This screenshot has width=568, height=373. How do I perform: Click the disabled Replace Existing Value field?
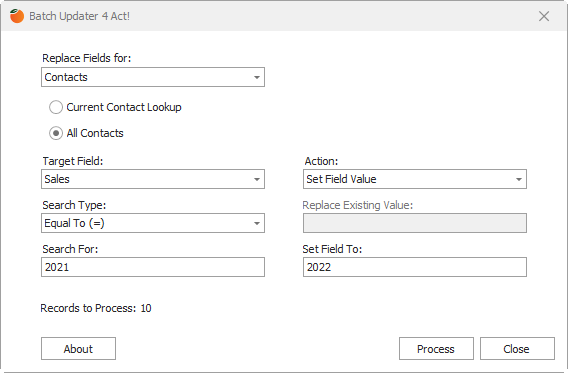[415, 223]
